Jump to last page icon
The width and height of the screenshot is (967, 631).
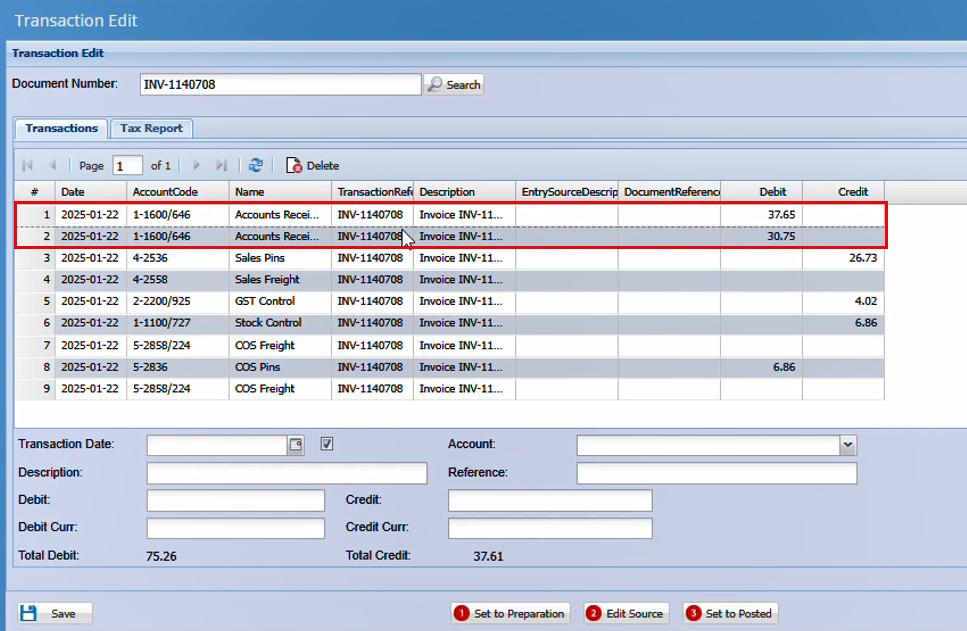[222, 165]
